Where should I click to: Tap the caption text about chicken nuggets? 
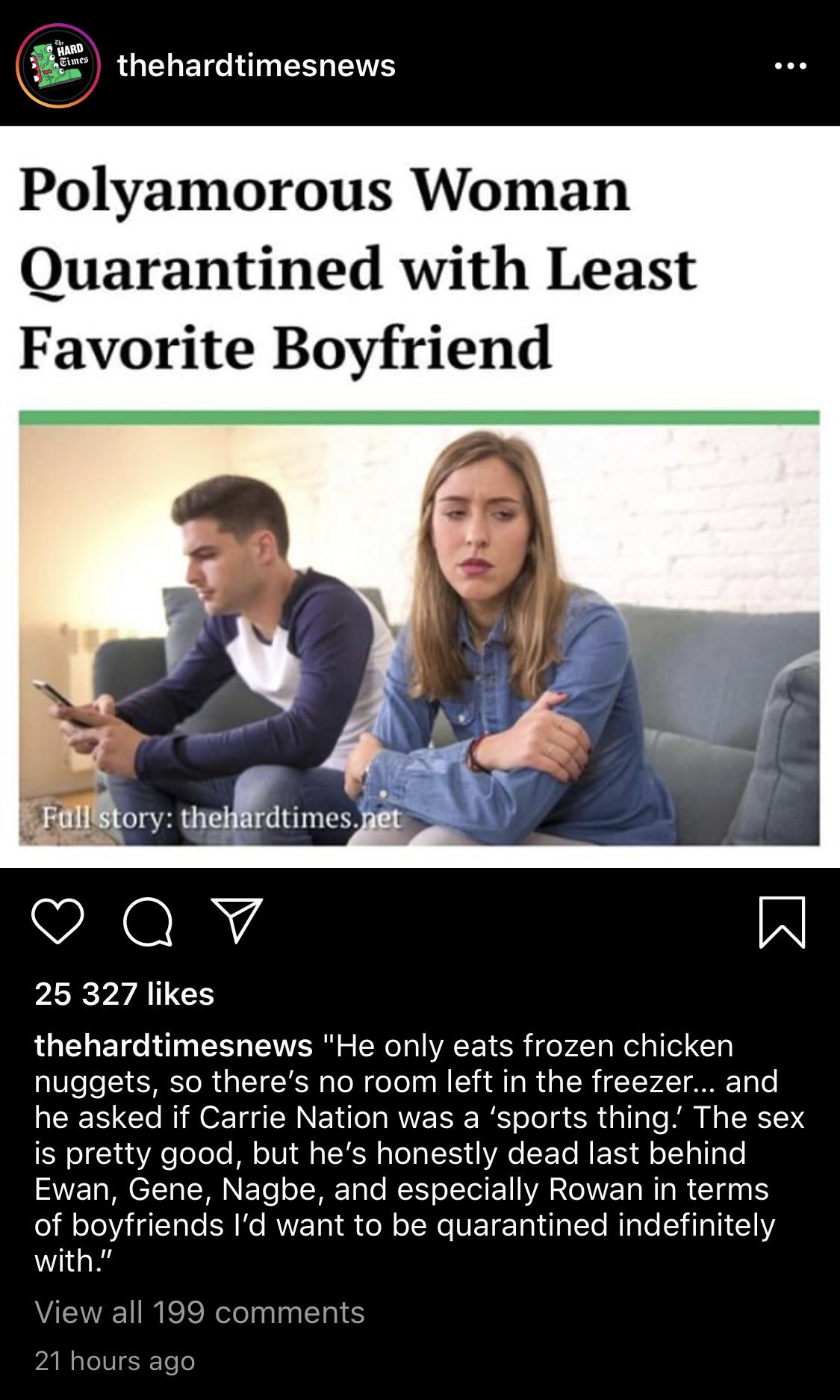[420, 1153]
